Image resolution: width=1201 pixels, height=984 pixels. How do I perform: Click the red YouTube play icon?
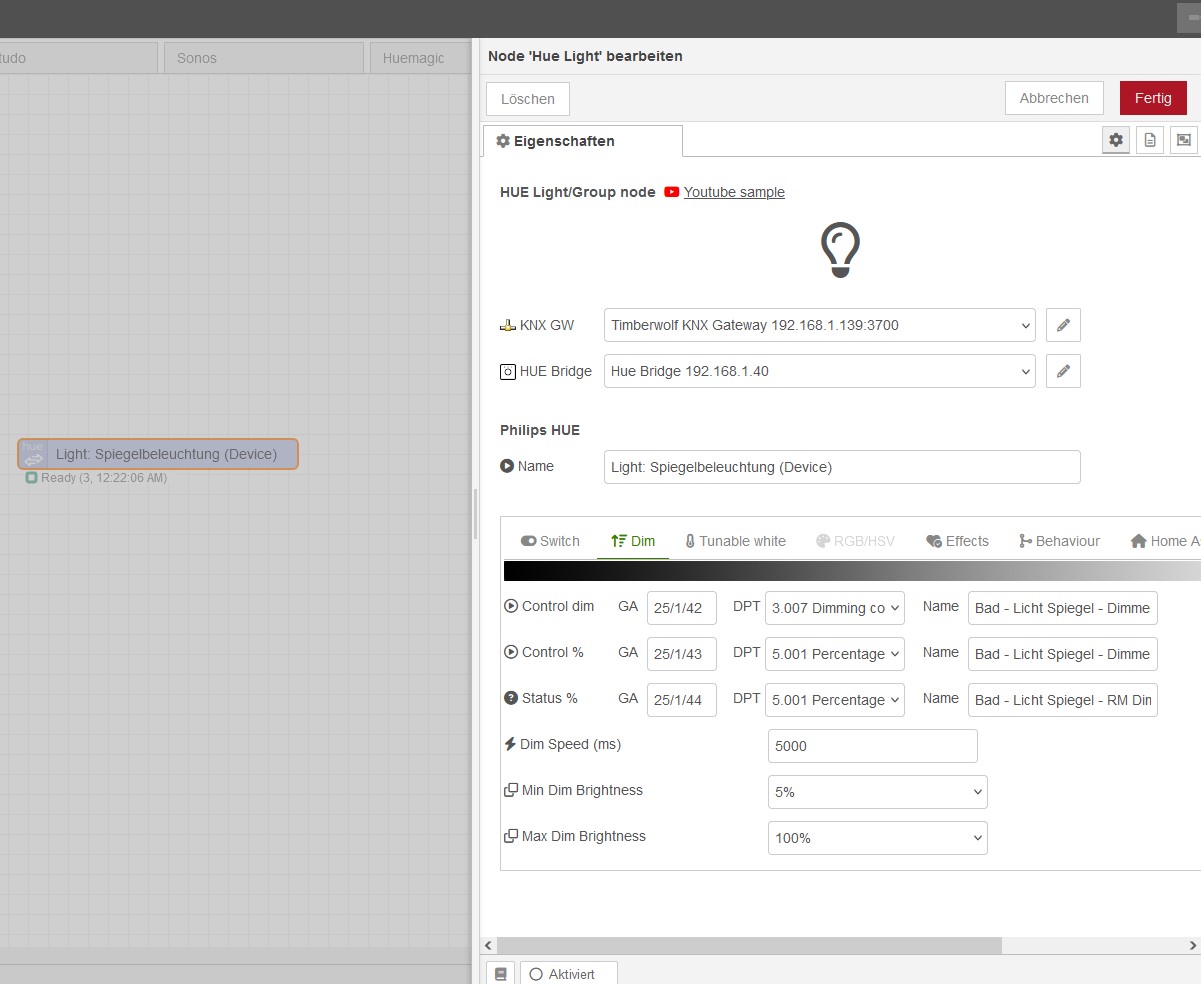coord(672,192)
